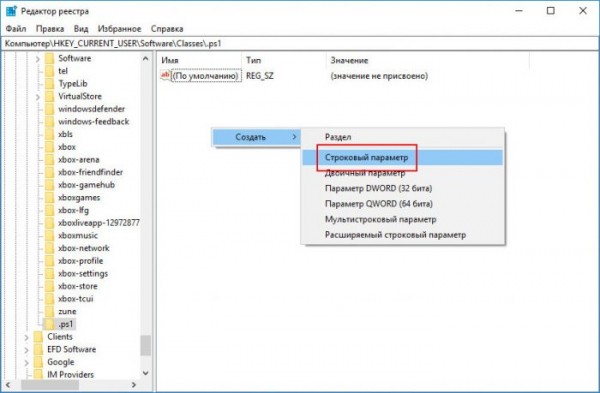Image resolution: width=600 pixels, height=393 pixels.
Task: Choose Параметр DWORD (32 бита)
Action: 403,188
